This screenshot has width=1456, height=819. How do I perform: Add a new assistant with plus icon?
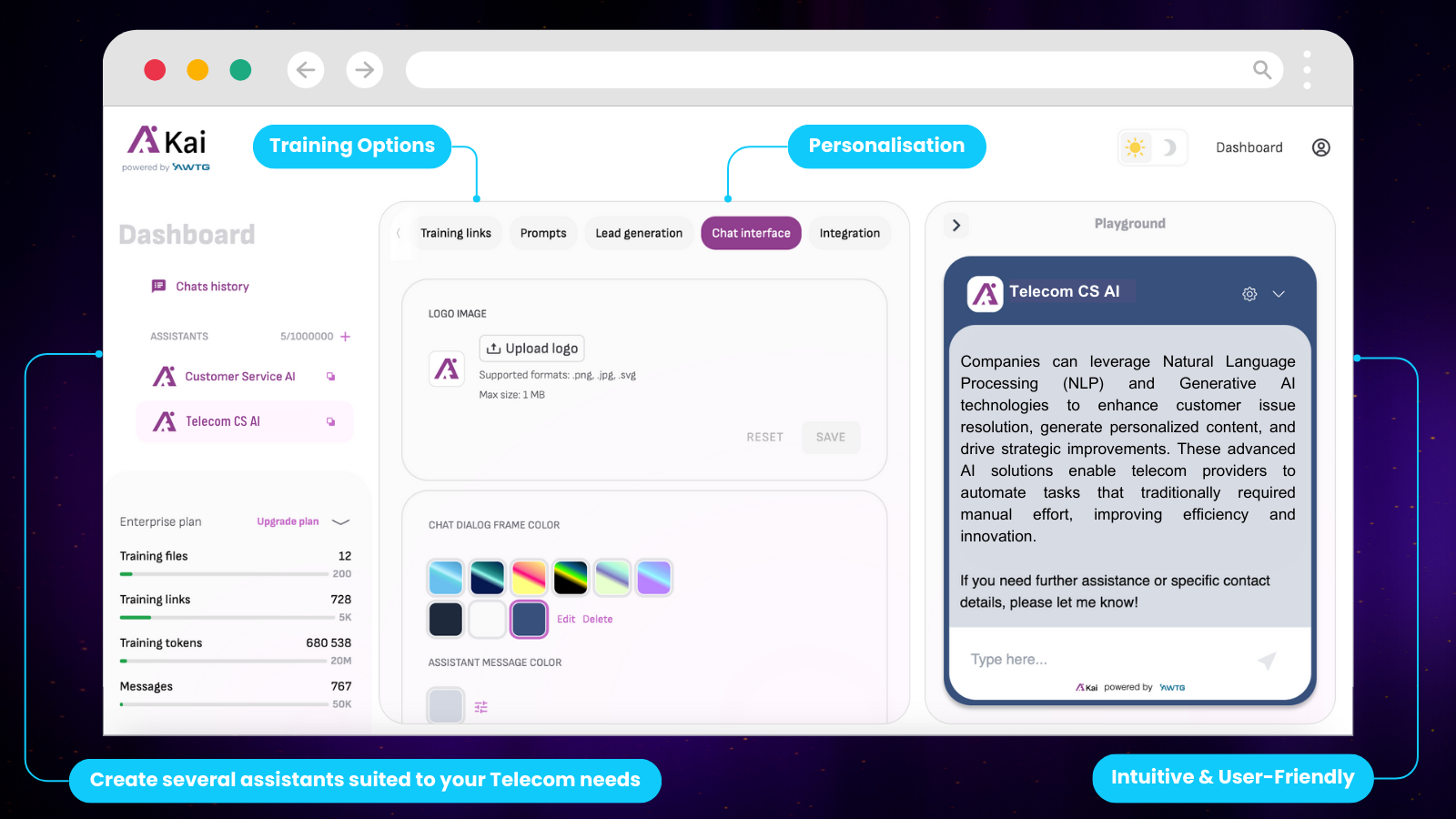[x=345, y=337]
